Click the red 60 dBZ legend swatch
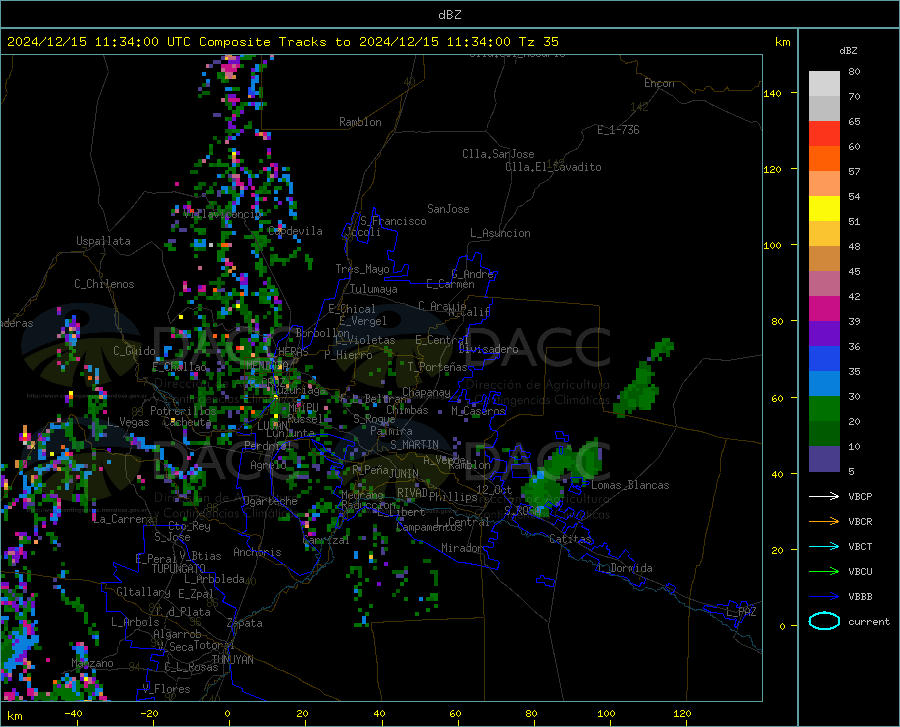The width and height of the screenshot is (900, 727). pyautogui.click(x=824, y=134)
